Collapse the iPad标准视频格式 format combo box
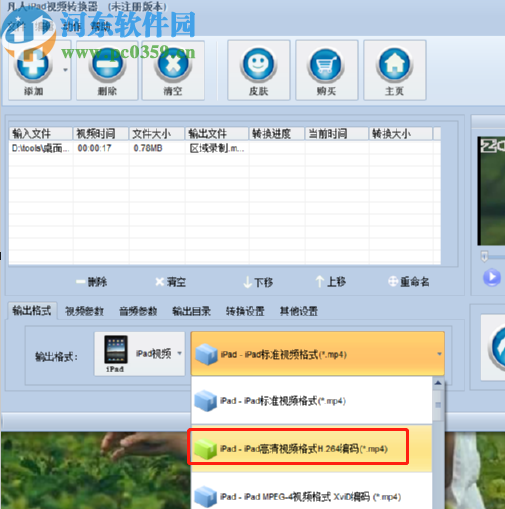The image size is (505, 509). pyautogui.click(x=317, y=354)
